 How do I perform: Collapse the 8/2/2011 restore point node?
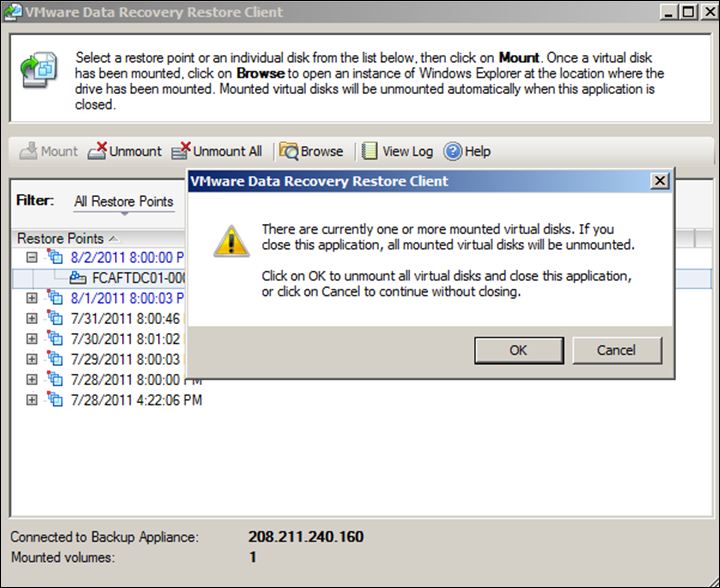pos(32,257)
